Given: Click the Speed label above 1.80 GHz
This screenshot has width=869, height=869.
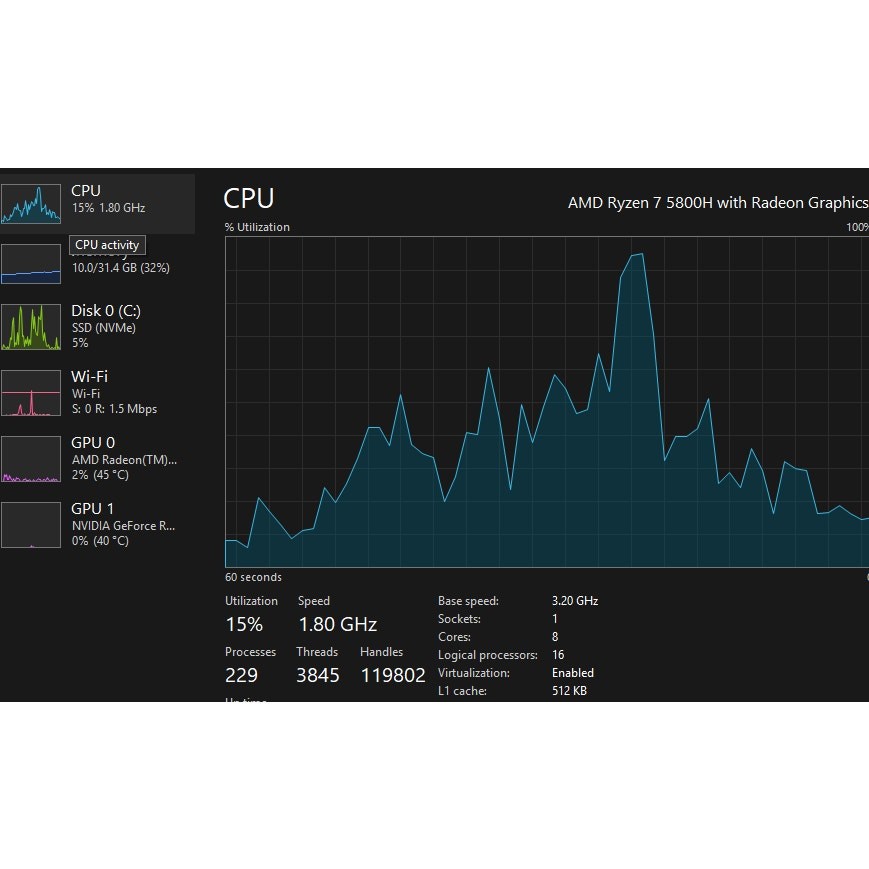Looking at the screenshot, I should coord(314,601).
